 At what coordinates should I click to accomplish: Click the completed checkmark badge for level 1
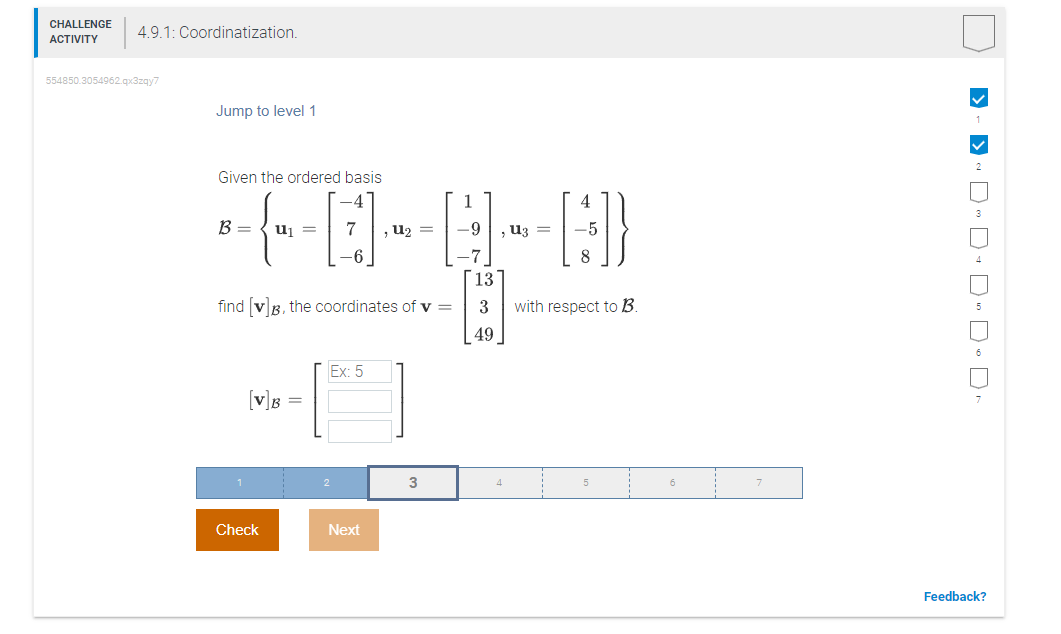977,97
